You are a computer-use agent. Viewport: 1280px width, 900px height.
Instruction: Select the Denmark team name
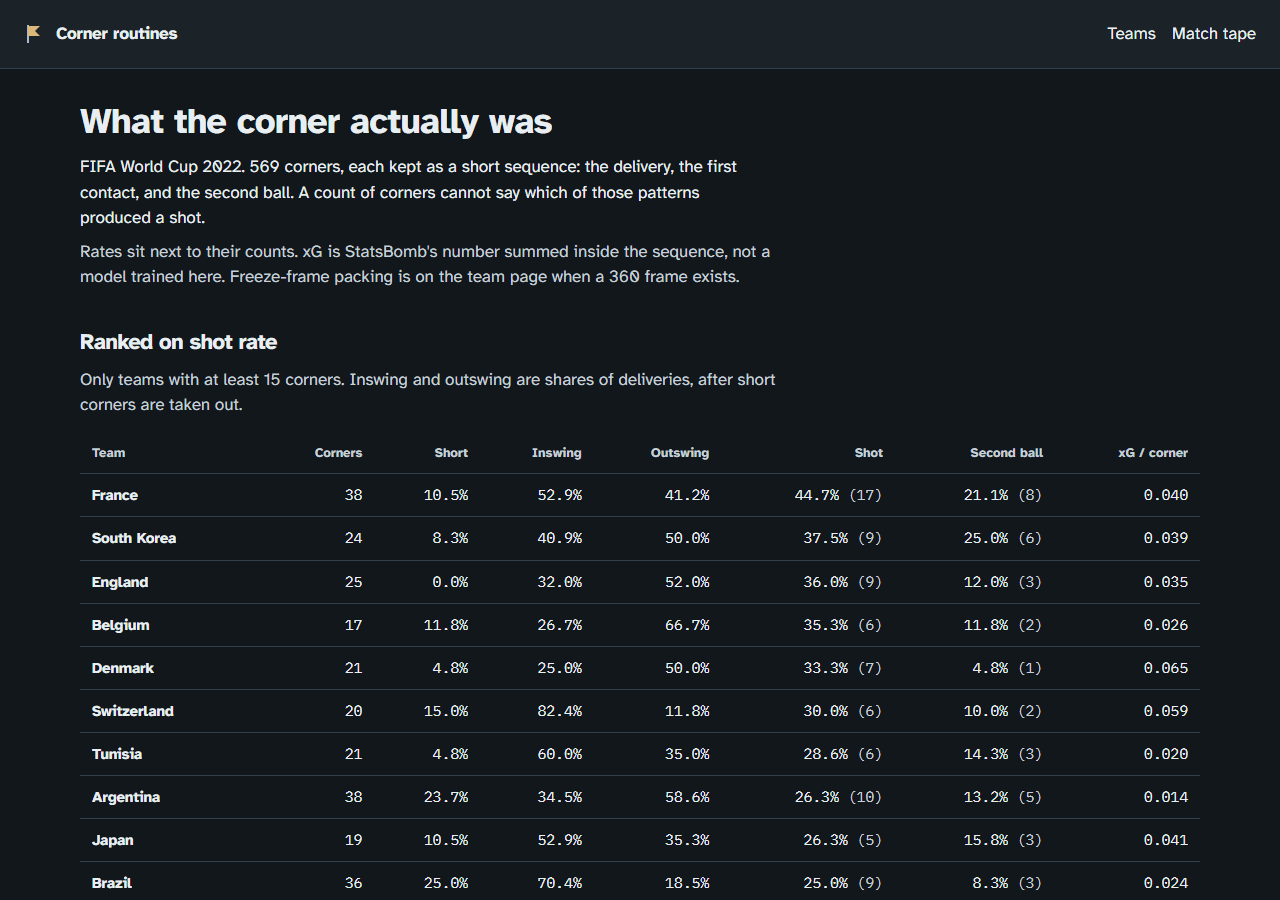123,668
